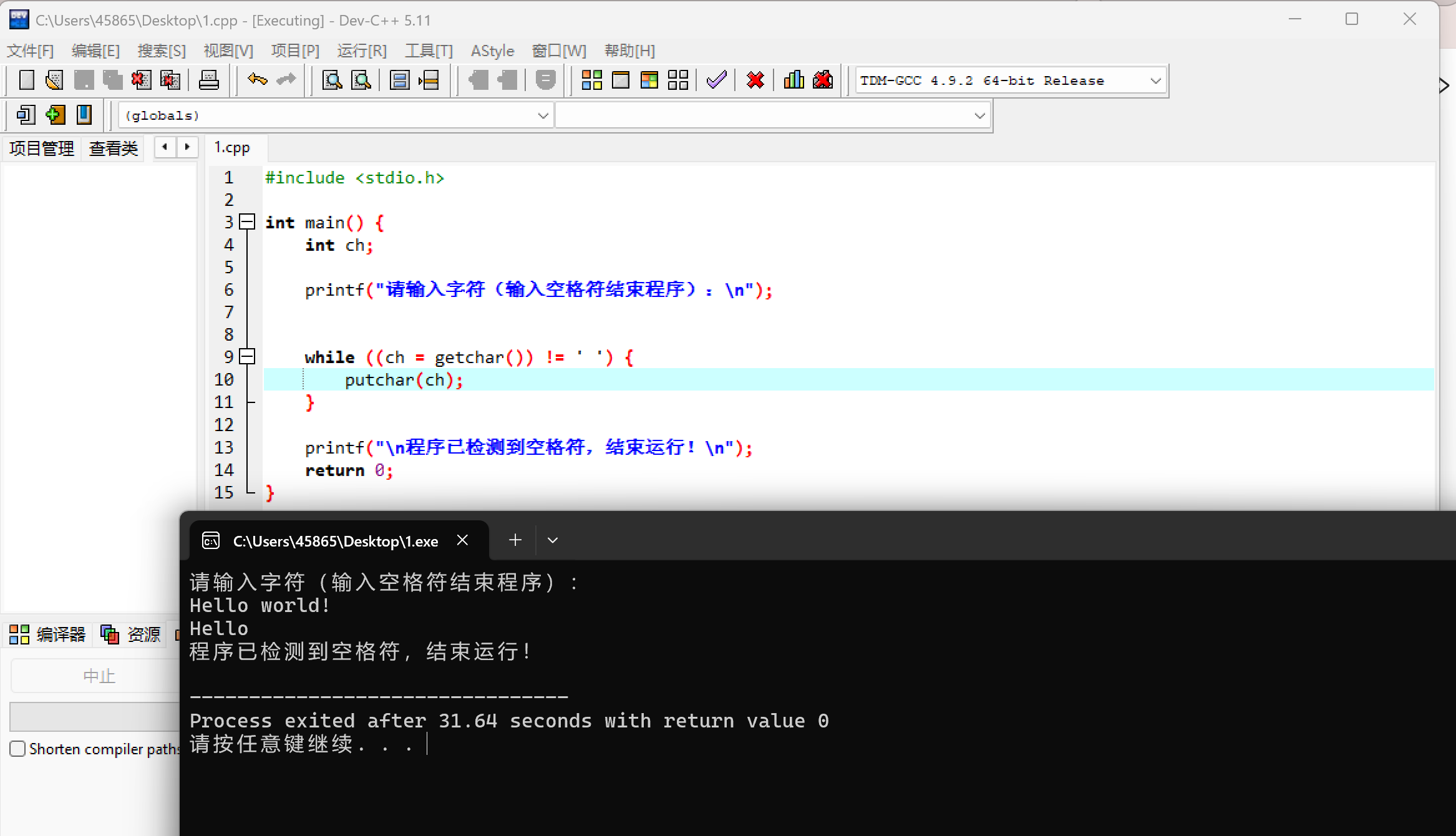
Task: Click the Compile & Run colored-window icon
Action: click(649, 80)
